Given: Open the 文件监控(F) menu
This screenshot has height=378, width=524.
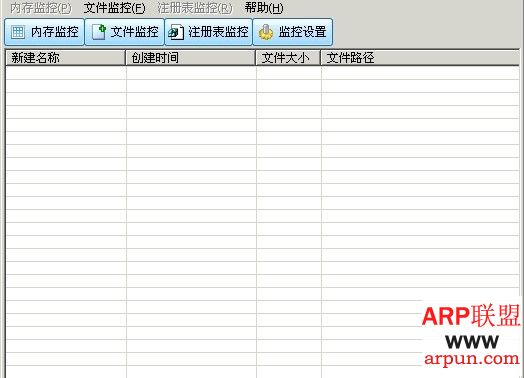Looking at the screenshot, I should click(x=114, y=8).
